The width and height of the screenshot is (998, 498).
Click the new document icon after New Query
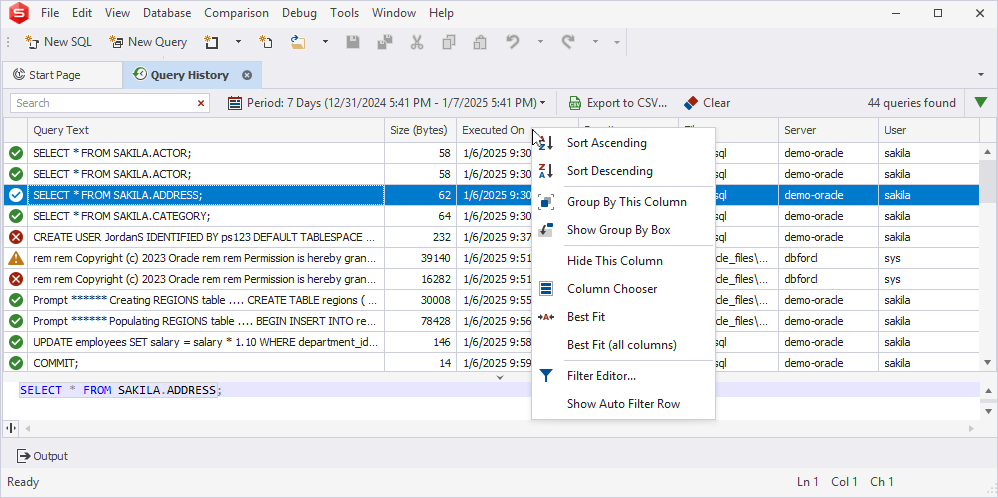click(x=211, y=42)
